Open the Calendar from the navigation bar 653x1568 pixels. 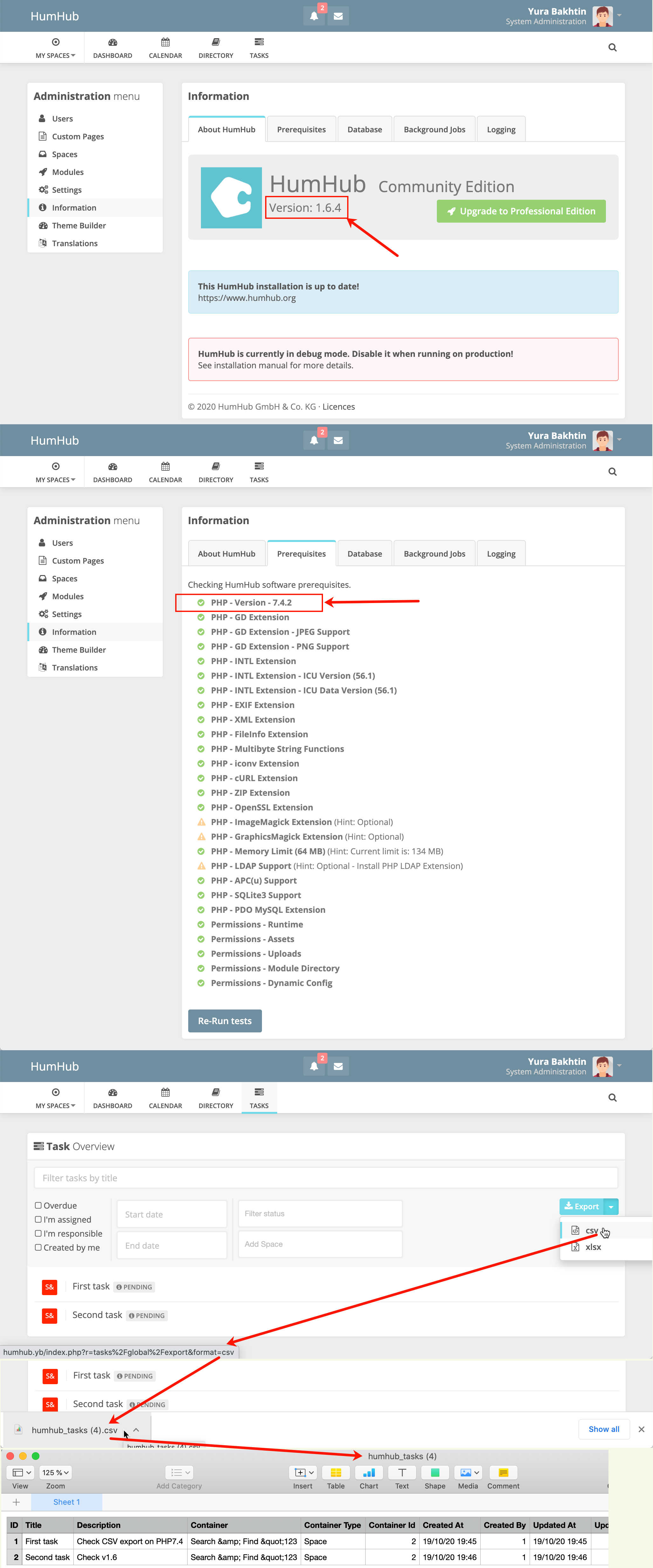pos(164,47)
